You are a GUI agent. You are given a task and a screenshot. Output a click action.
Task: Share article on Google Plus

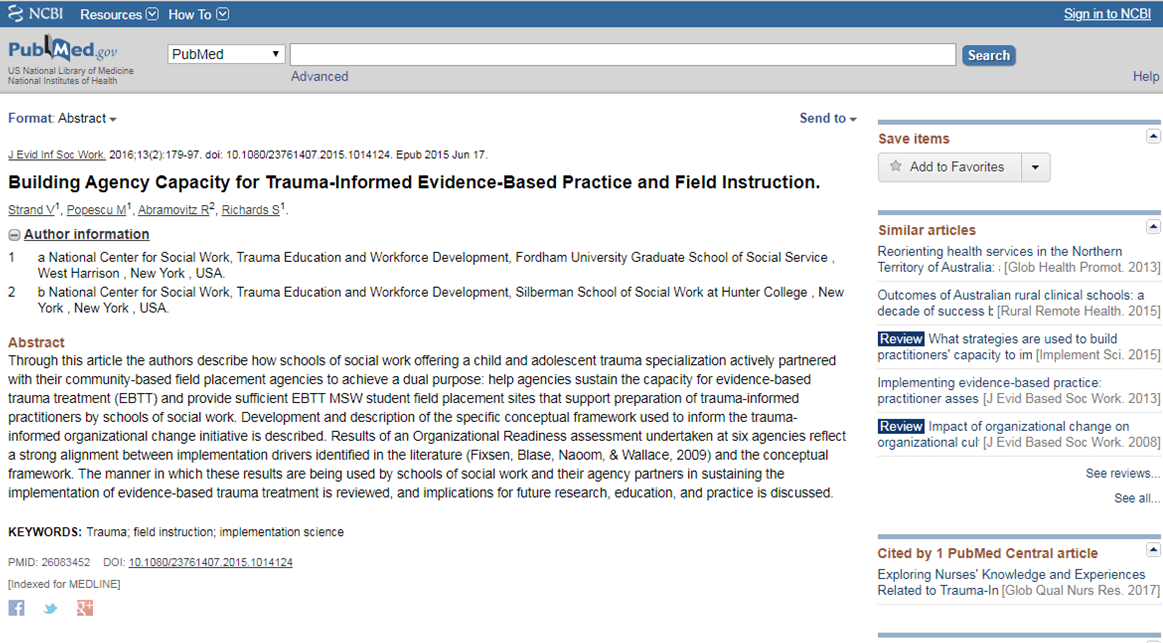pos(85,608)
